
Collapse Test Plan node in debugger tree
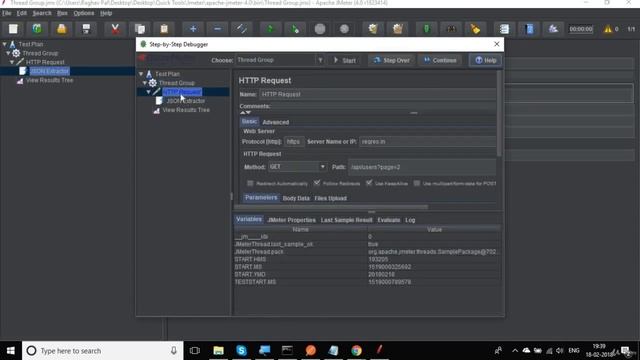point(141,74)
